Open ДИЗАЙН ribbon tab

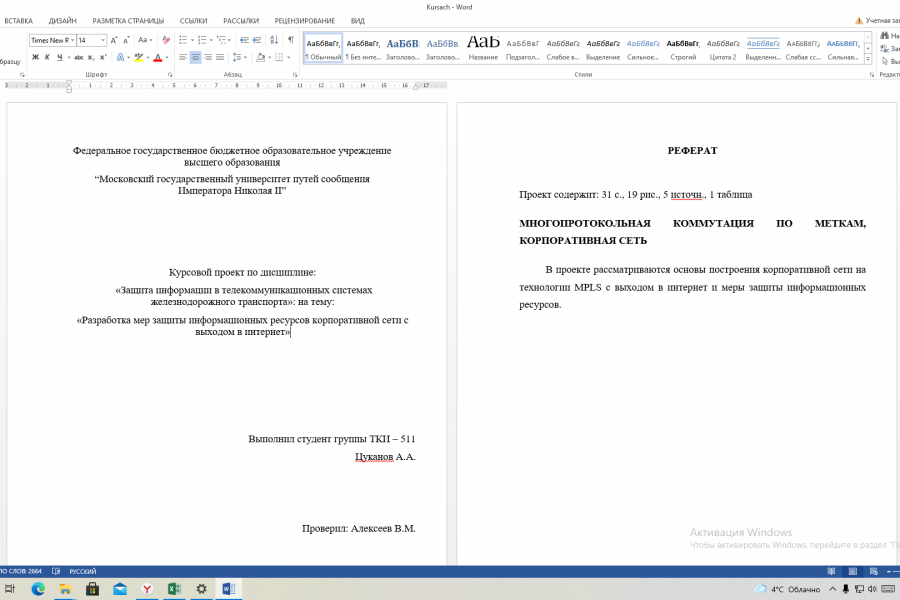click(x=63, y=21)
